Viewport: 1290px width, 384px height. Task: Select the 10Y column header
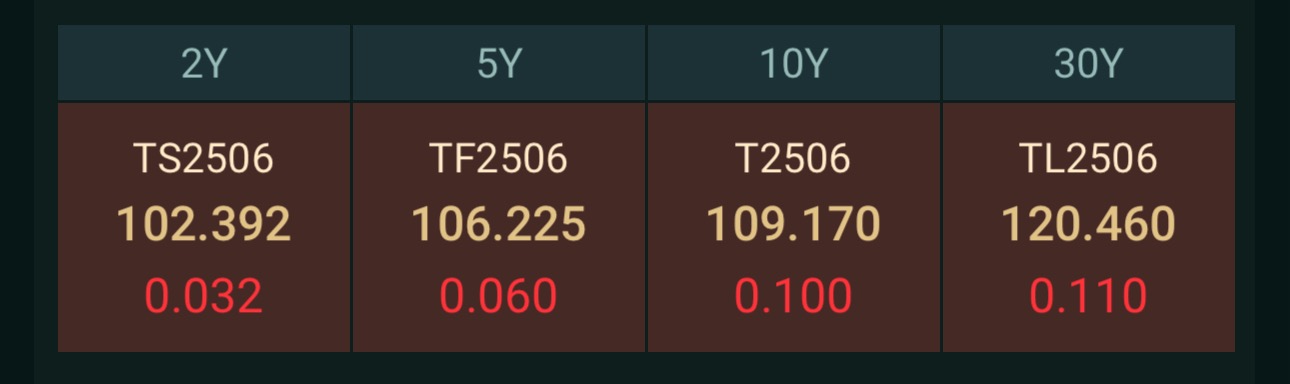(x=794, y=64)
